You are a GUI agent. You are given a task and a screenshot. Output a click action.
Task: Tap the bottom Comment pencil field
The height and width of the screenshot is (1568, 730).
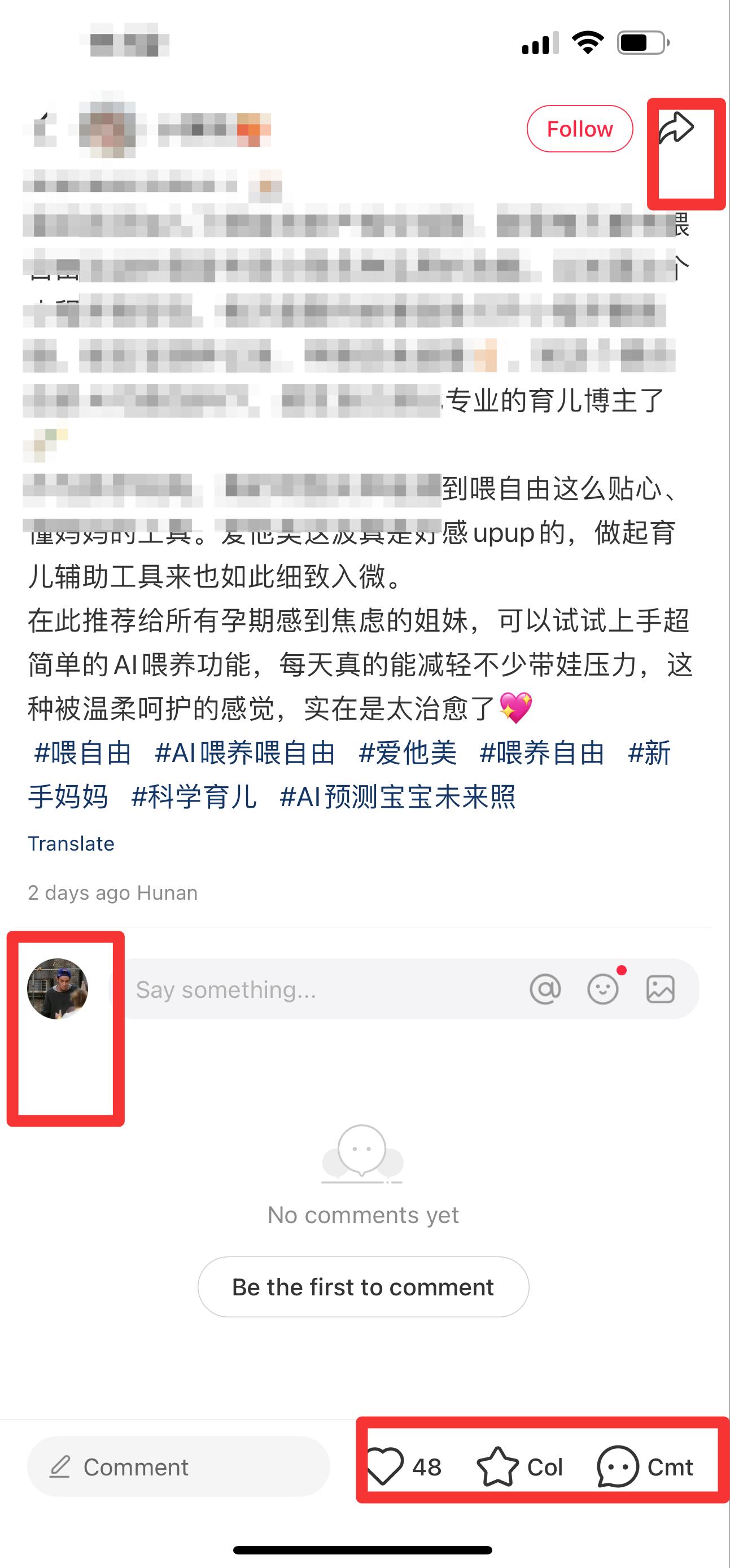(178, 1466)
